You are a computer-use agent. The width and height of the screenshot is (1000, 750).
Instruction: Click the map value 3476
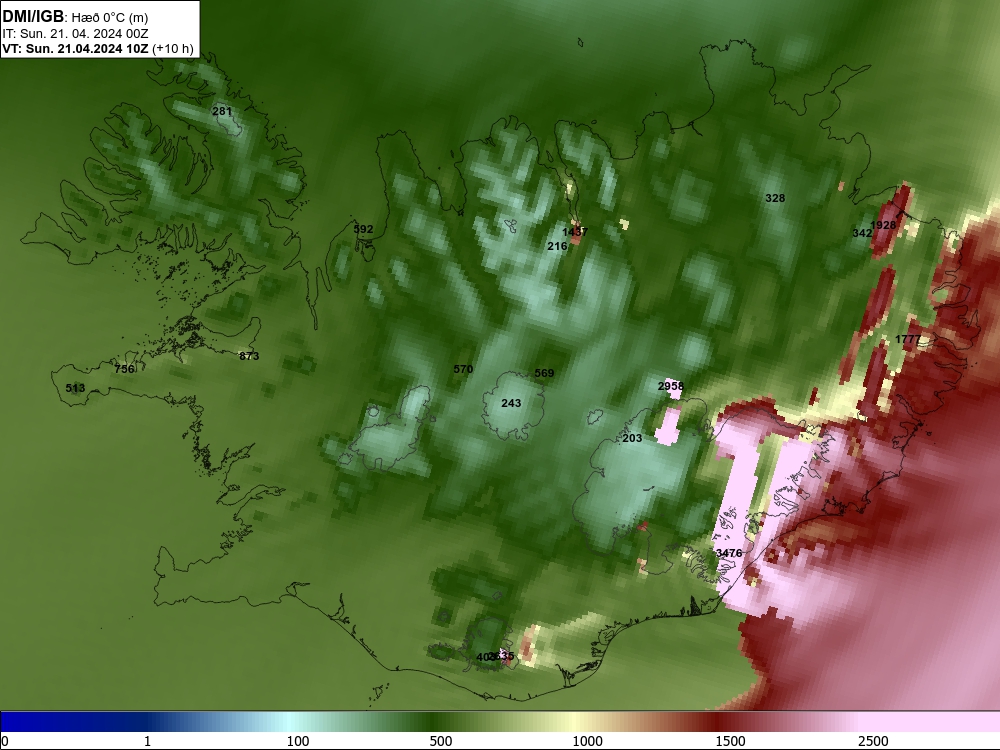[x=729, y=553]
